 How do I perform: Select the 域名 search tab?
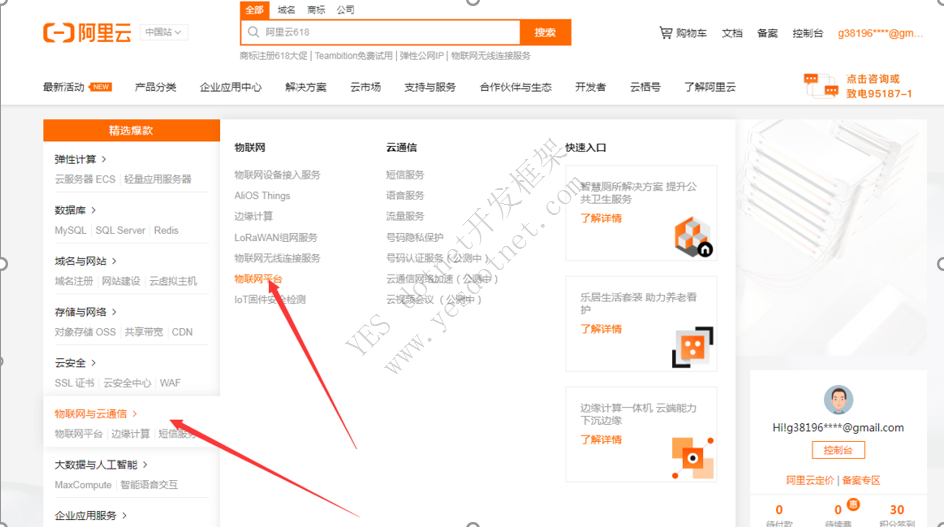pos(287,10)
